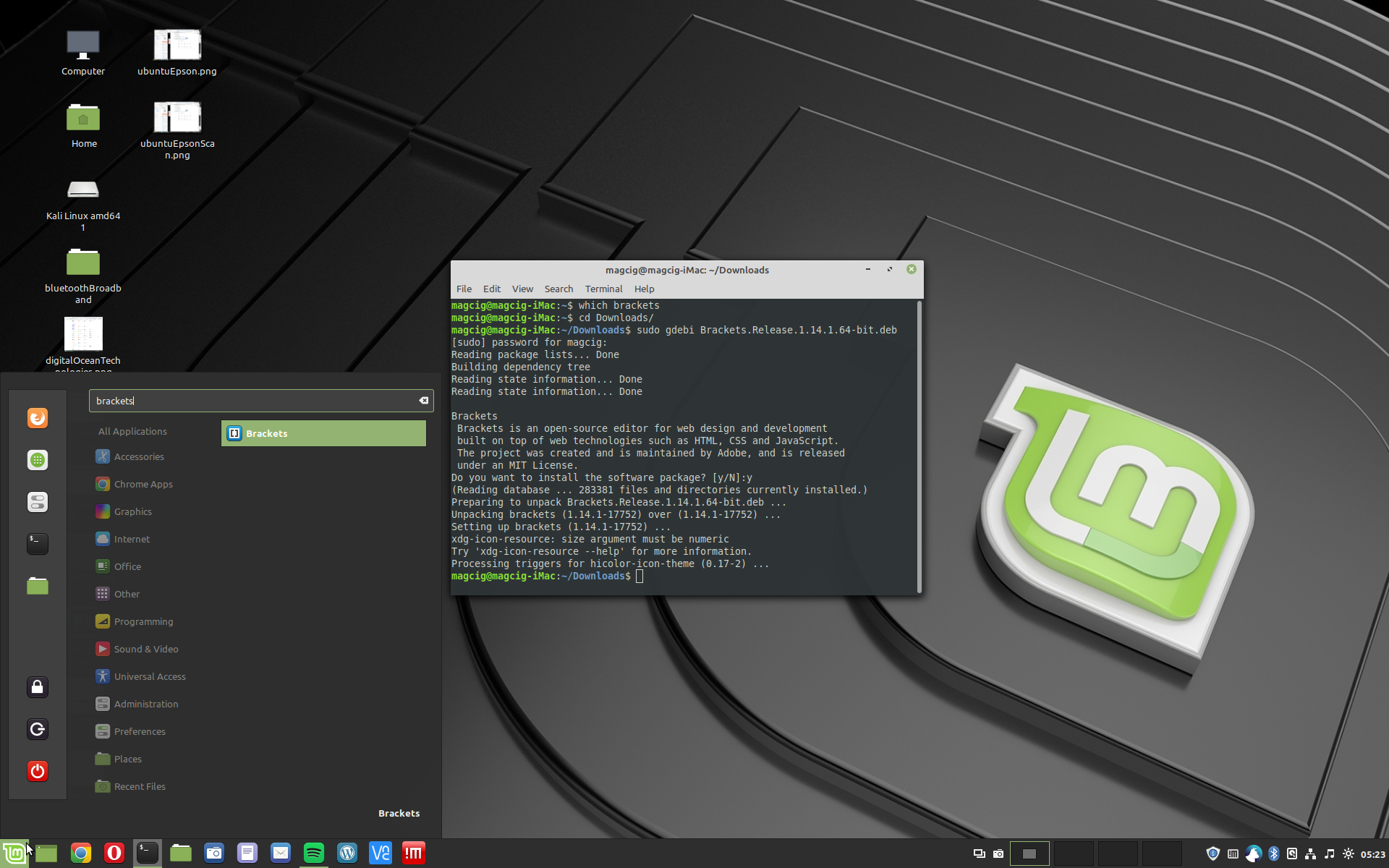Open the Terminal menu in terminal window
This screenshot has width=1389, height=868.
click(603, 289)
